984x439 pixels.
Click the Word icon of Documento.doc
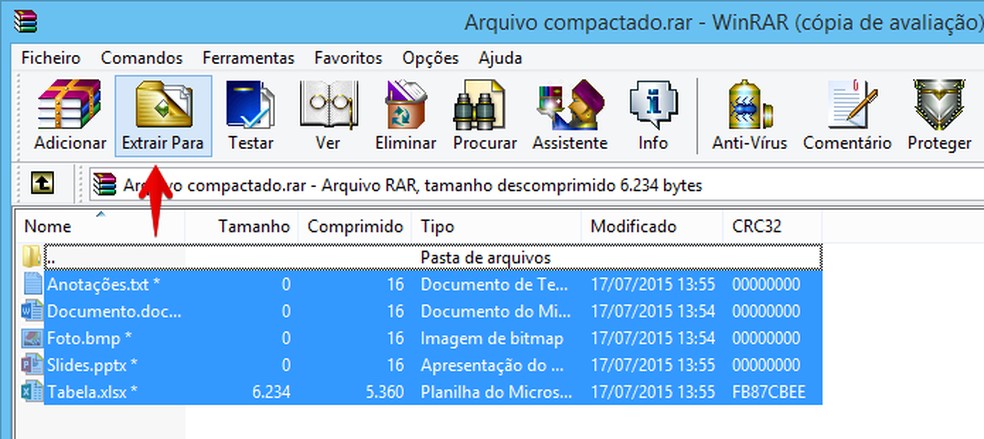tap(32, 311)
